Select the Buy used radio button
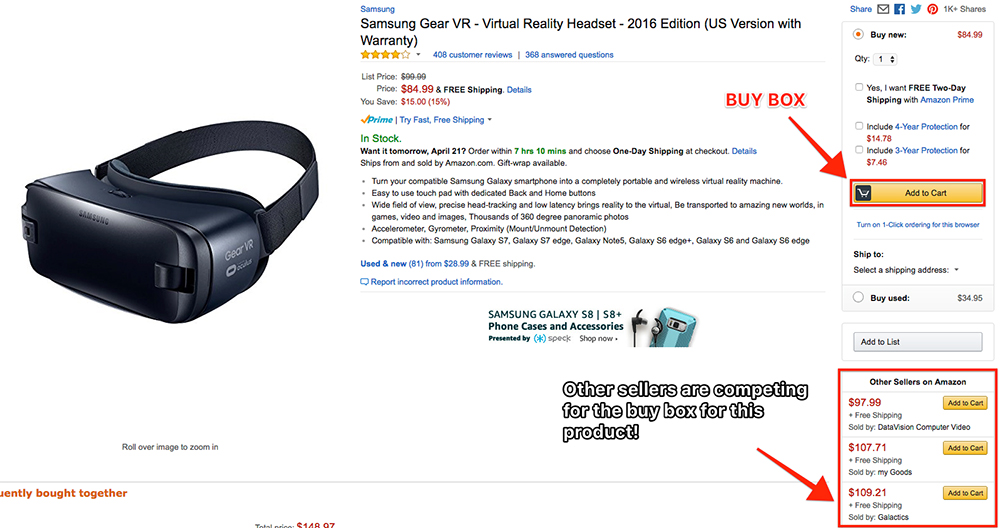This screenshot has width=1000, height=528. coord(858,297)
